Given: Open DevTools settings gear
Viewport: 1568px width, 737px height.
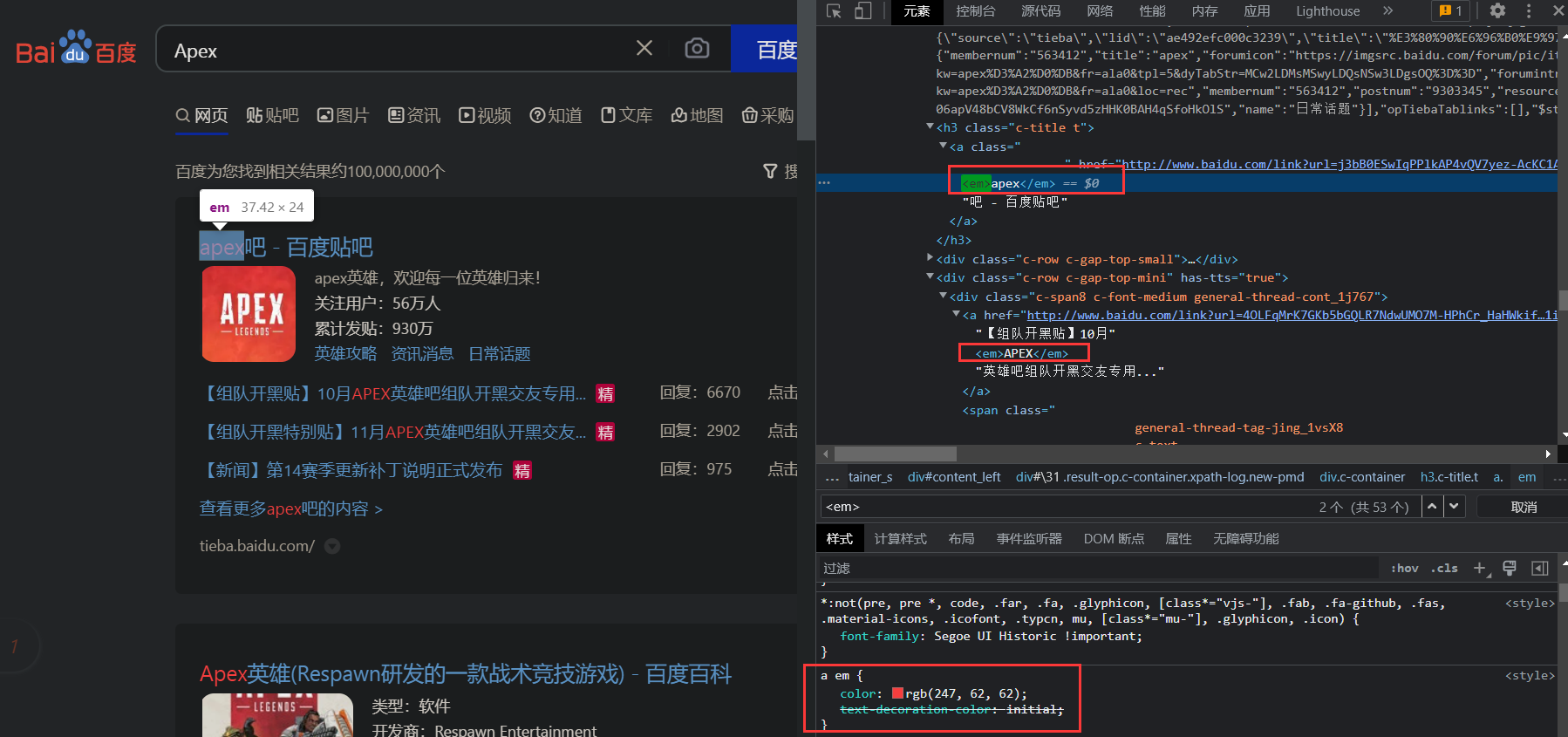Looking at the screenshot, I should (1497, 10).
